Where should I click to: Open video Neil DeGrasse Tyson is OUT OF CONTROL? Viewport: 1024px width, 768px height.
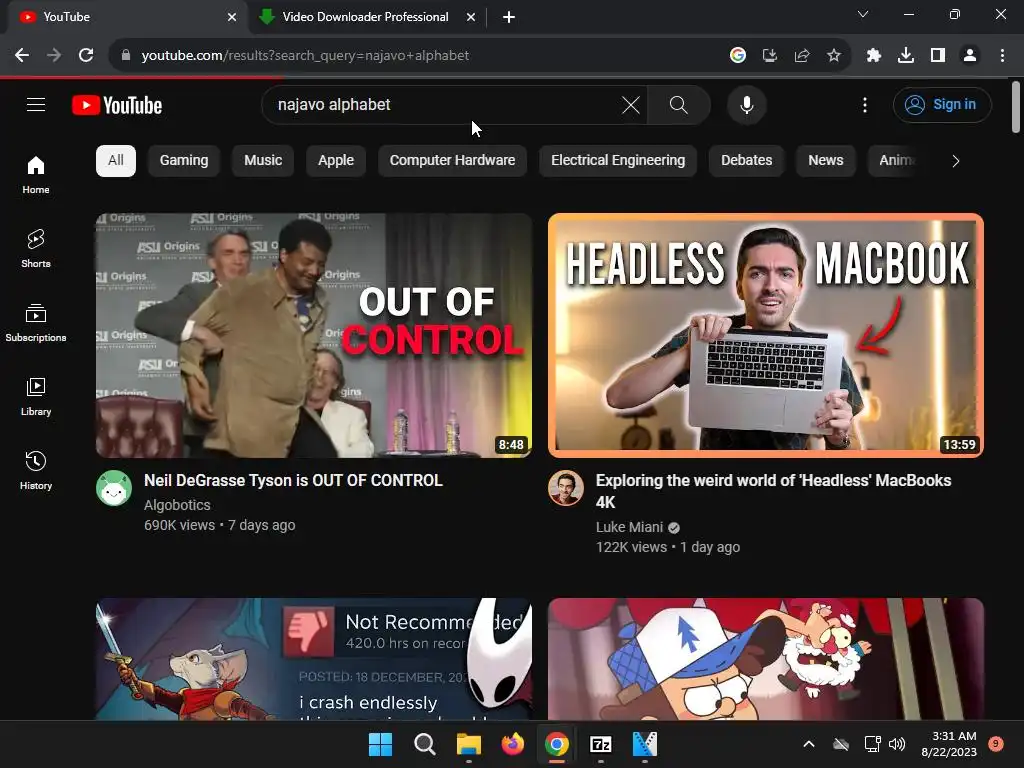point(293,480)
